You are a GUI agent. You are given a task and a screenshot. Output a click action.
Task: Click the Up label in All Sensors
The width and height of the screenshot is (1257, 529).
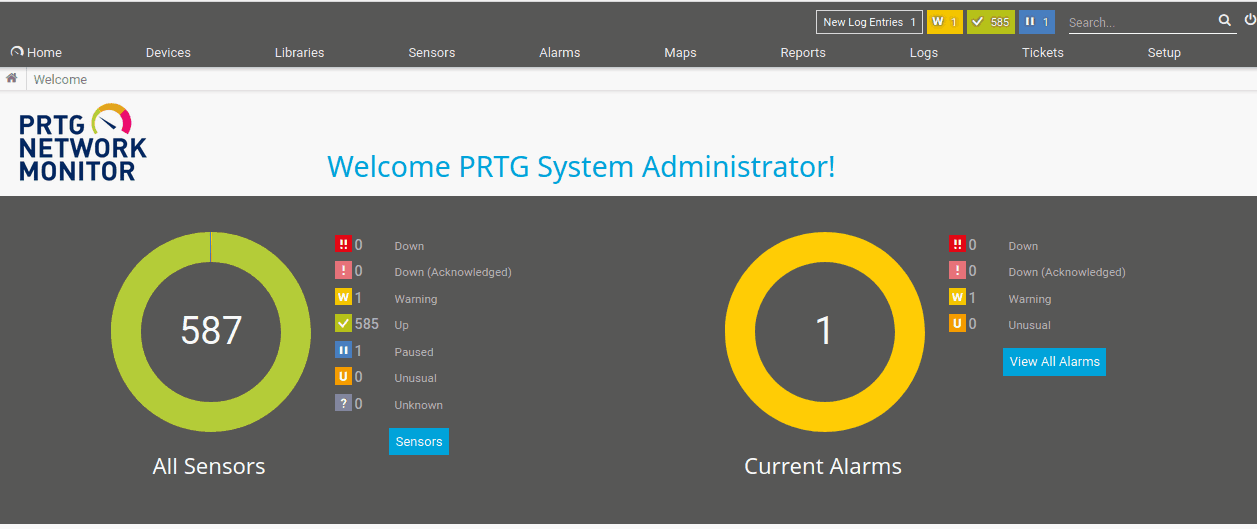(x=402, y=325)
